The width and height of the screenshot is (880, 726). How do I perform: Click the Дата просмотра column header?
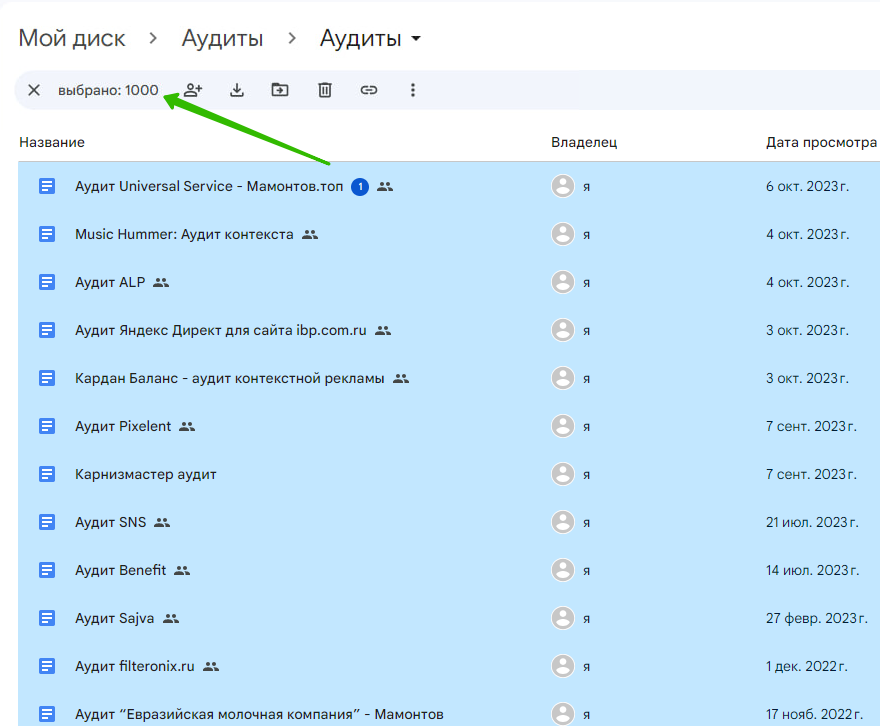[x=820, y=142]
